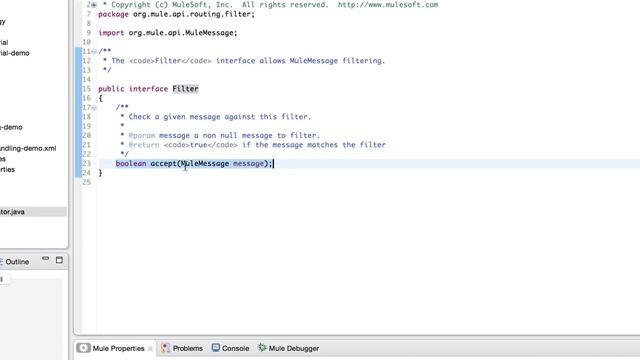Collapse the Javadoc block starting at line 11

point(94,51)
